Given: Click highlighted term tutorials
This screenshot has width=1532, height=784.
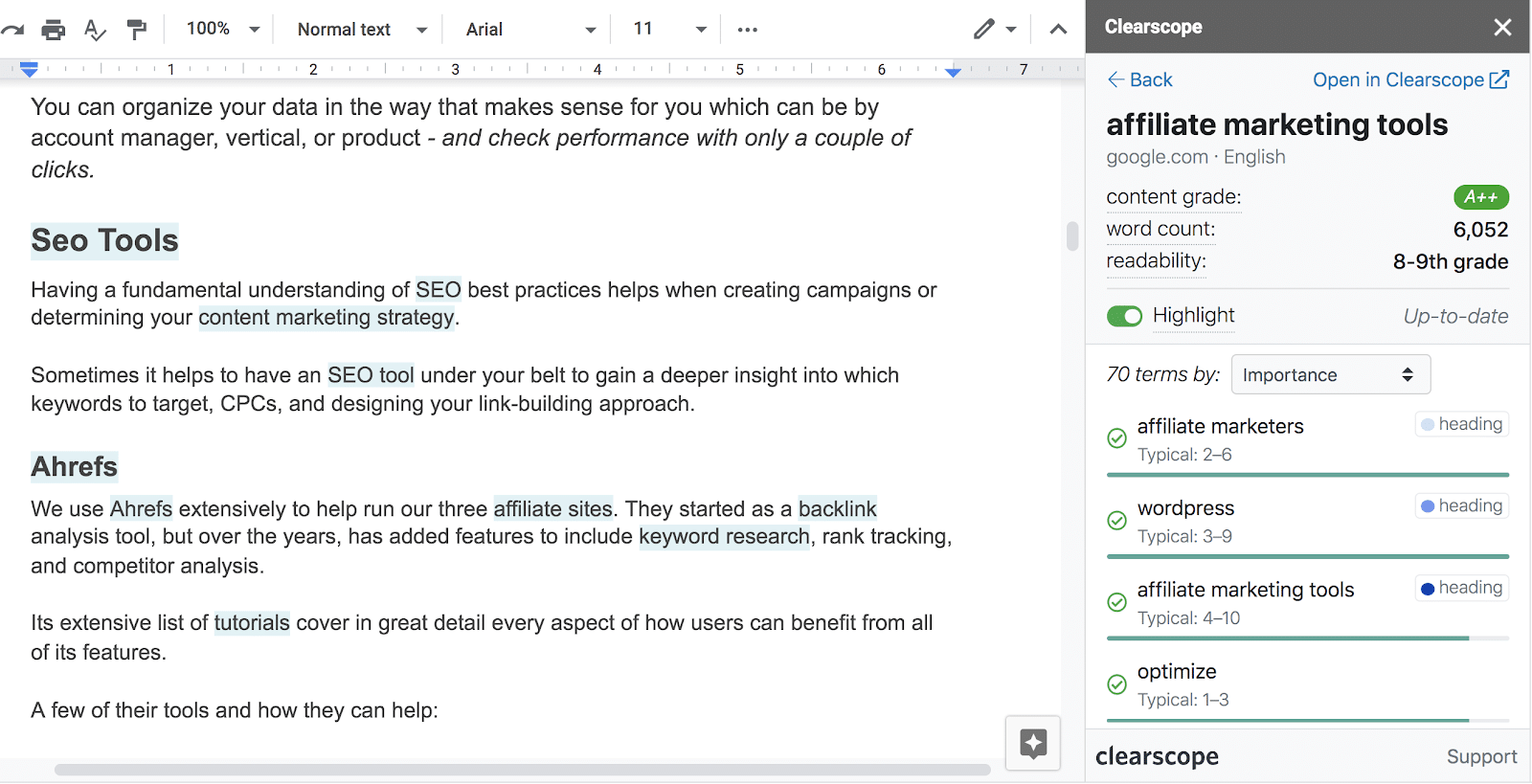Looking at the screenshot, I should [252, 623].
